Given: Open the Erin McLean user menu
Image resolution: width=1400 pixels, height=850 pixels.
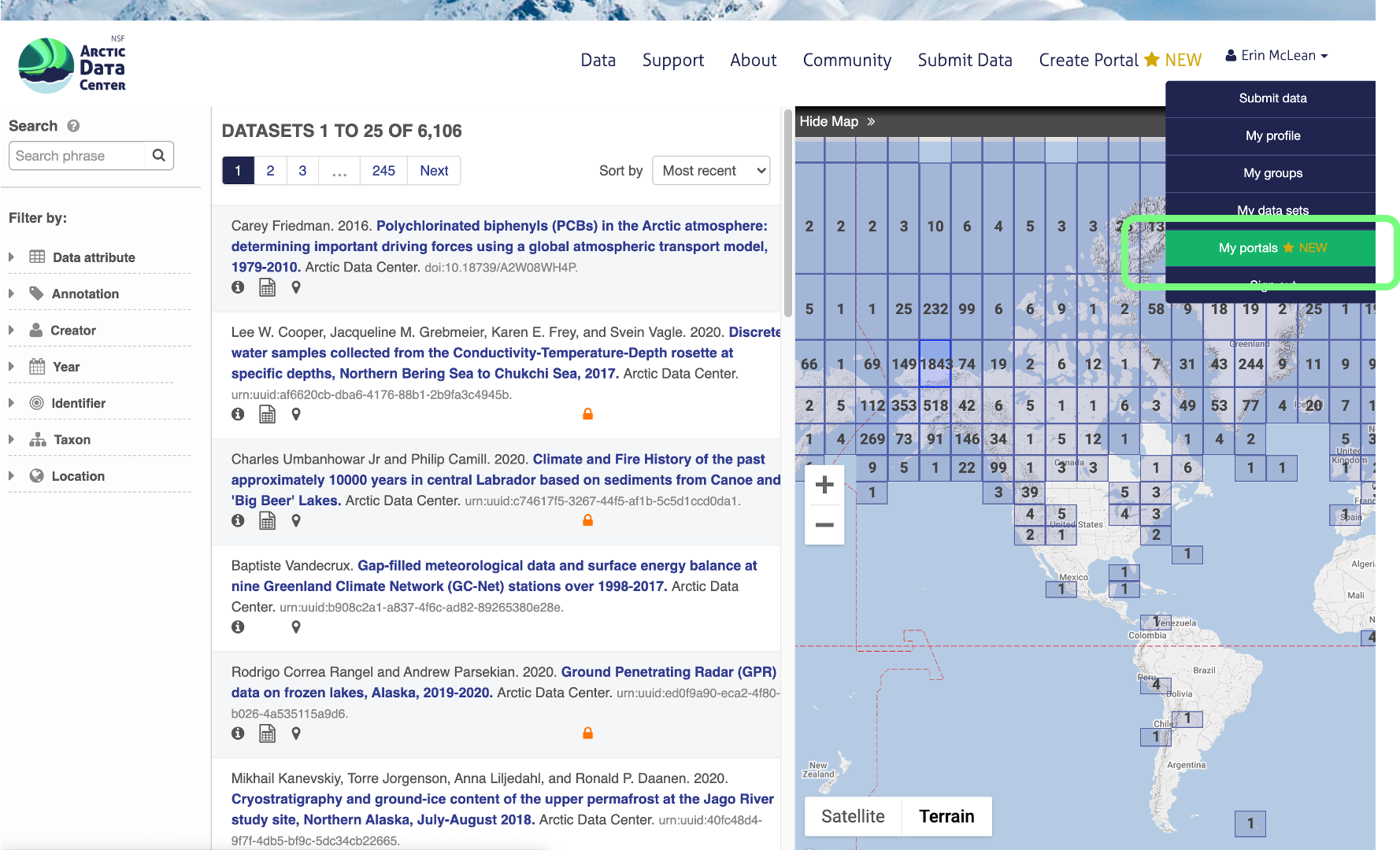Looking at the screenshot, I should click(x=1276, y=55).
